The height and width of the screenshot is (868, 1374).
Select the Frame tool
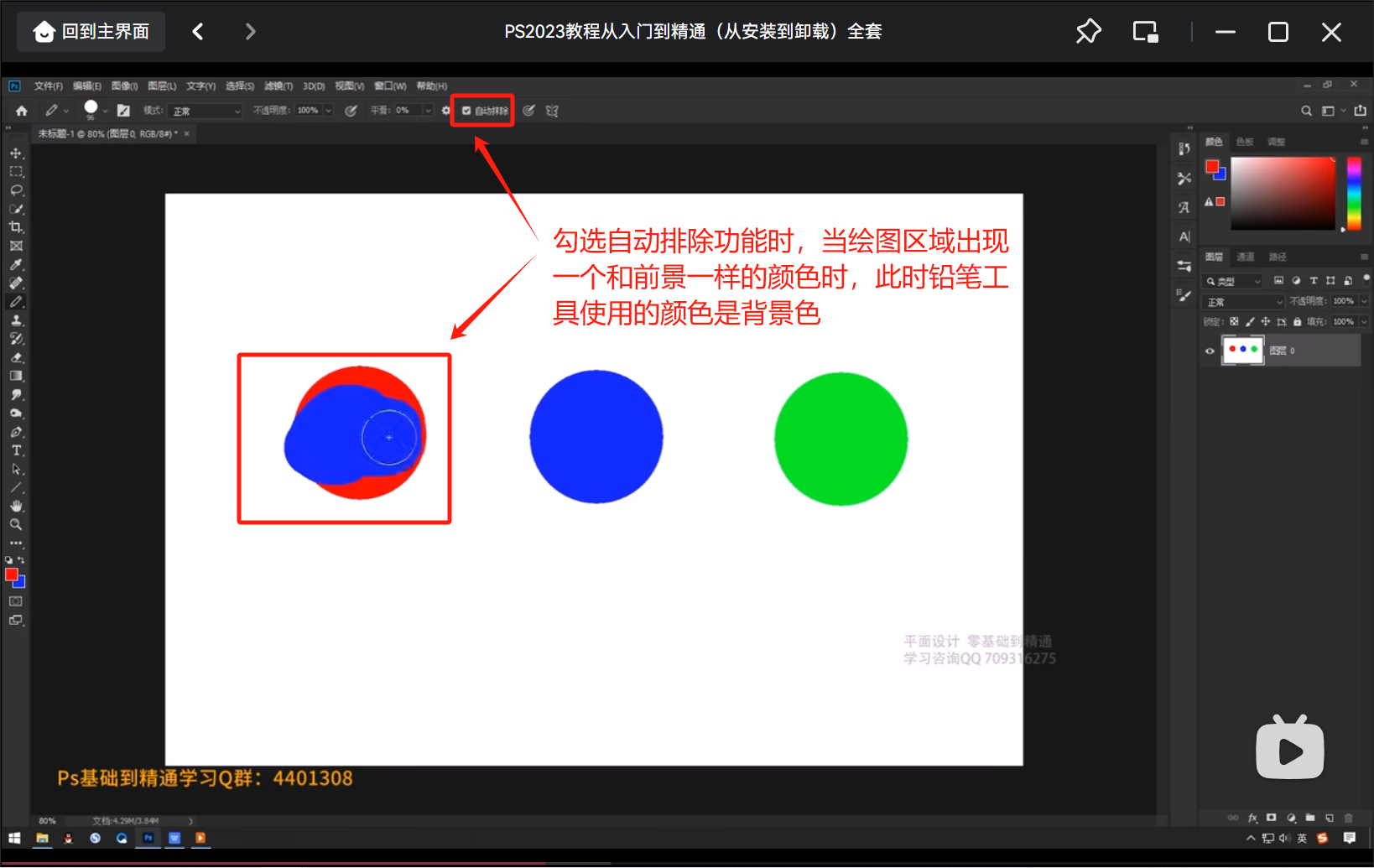click(x=16, y=246)
